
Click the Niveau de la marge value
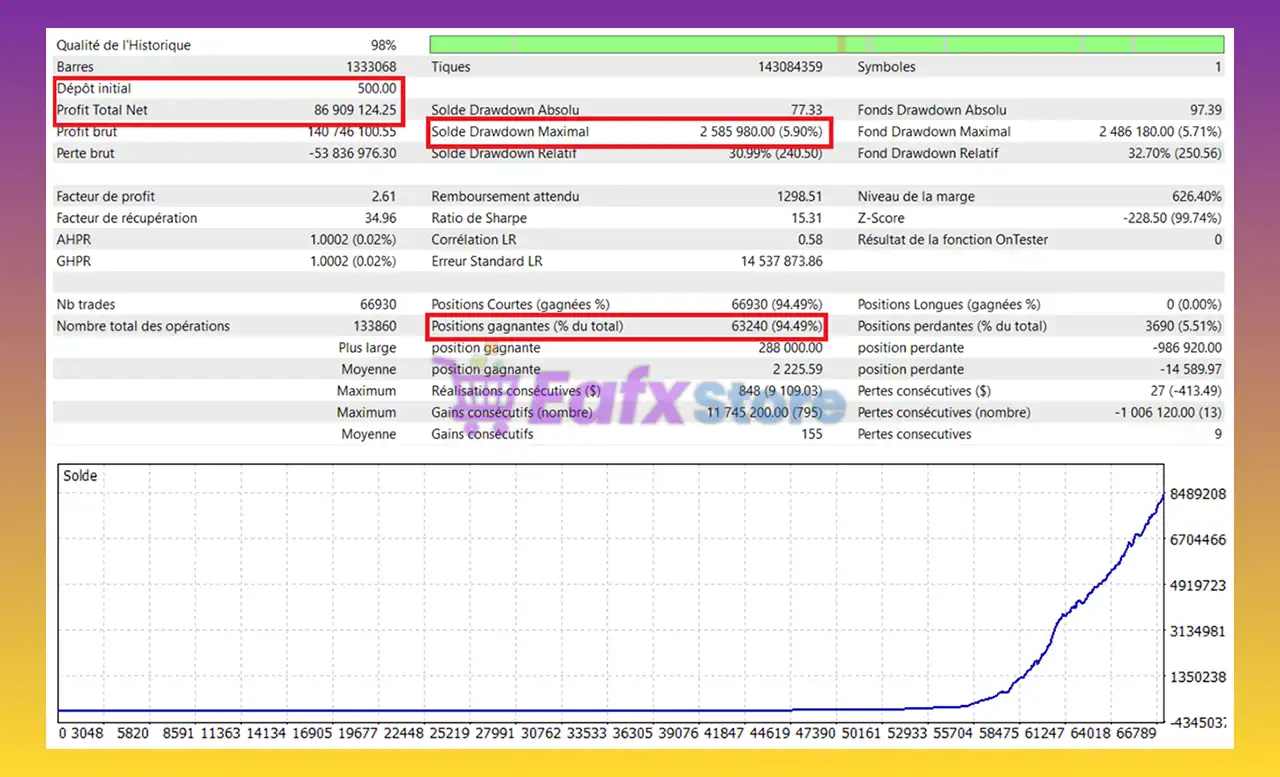click(1196, 197)
